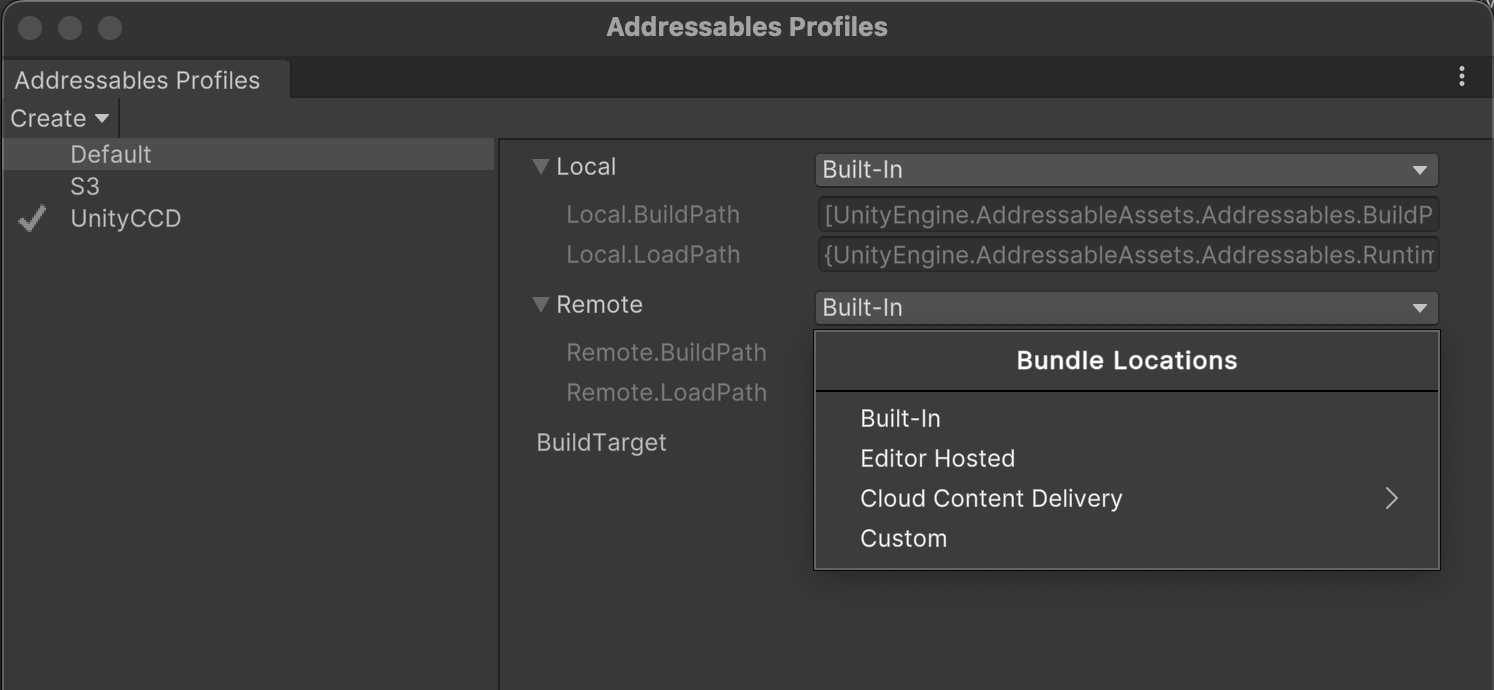Screen dimensions: 1494x690
Task: Choose Editor Hosted from Bundle Locations
Action: 937,458
